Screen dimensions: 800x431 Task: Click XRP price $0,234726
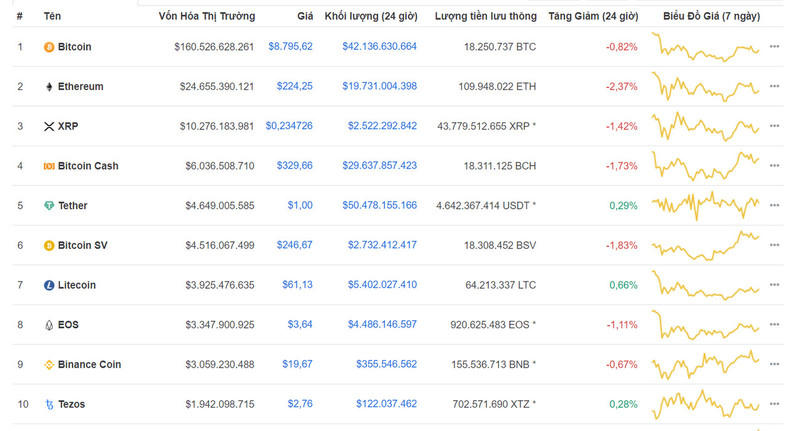289,126
